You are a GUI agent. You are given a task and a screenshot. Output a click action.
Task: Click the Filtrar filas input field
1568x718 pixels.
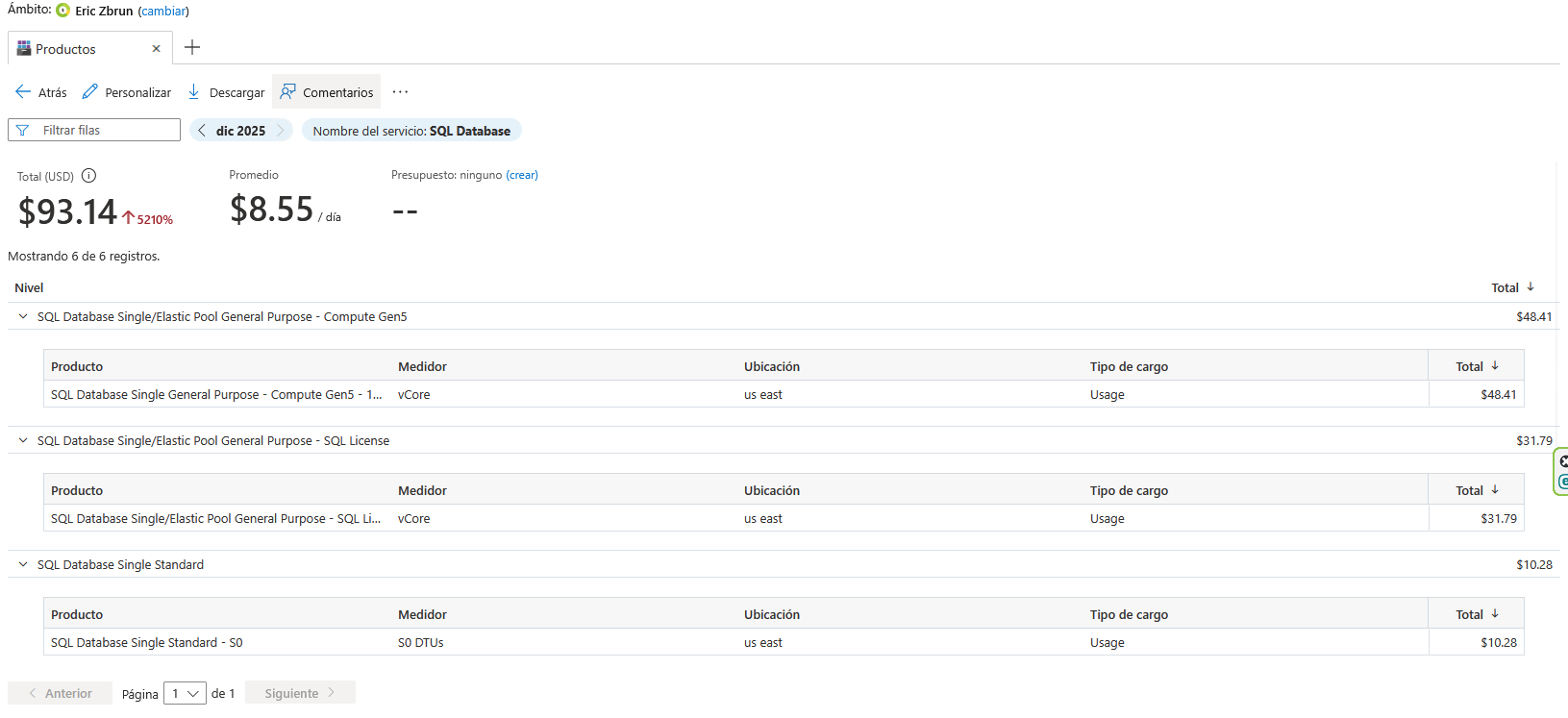(106, 131)
